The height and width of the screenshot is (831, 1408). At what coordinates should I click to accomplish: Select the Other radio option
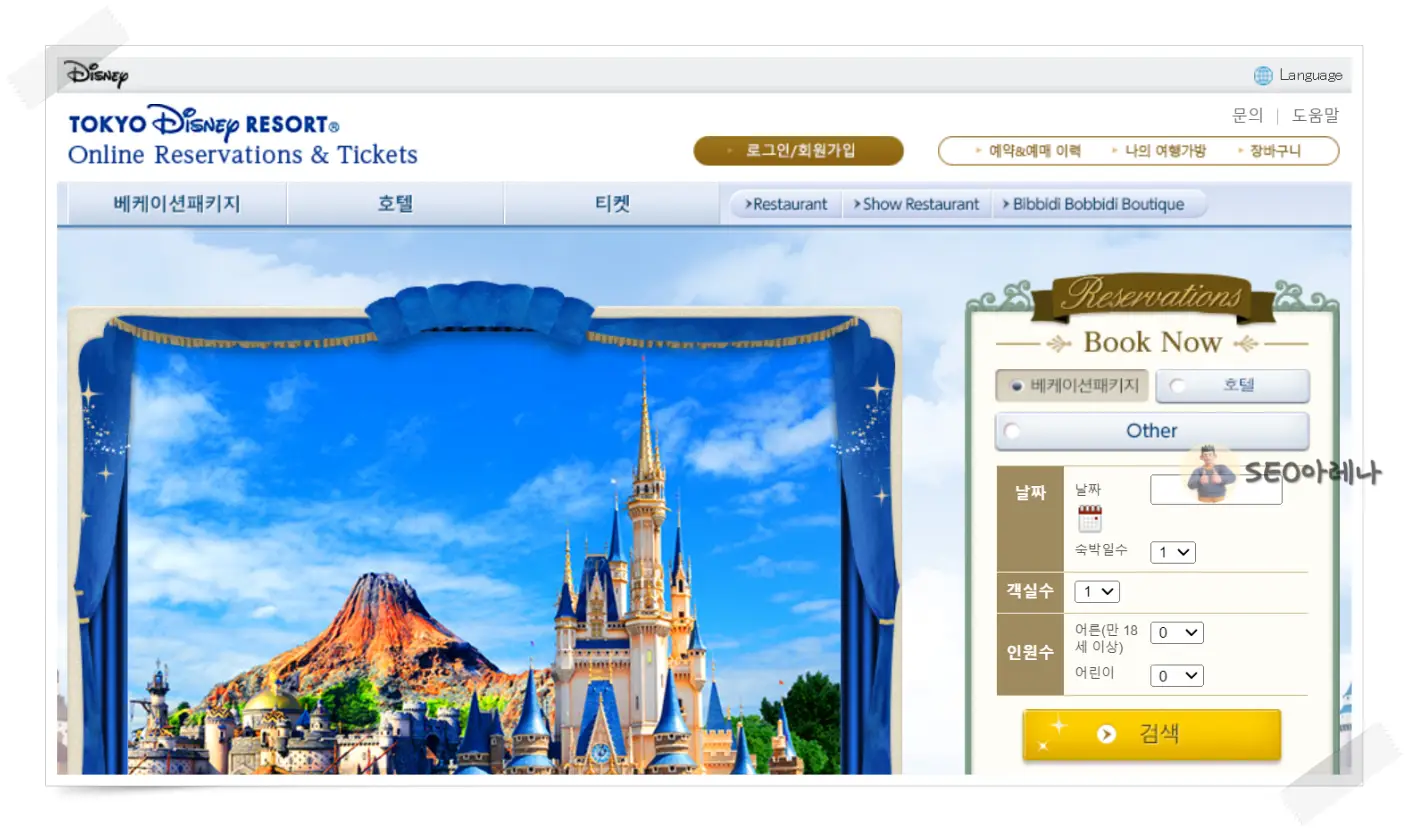click(1152, 431)
